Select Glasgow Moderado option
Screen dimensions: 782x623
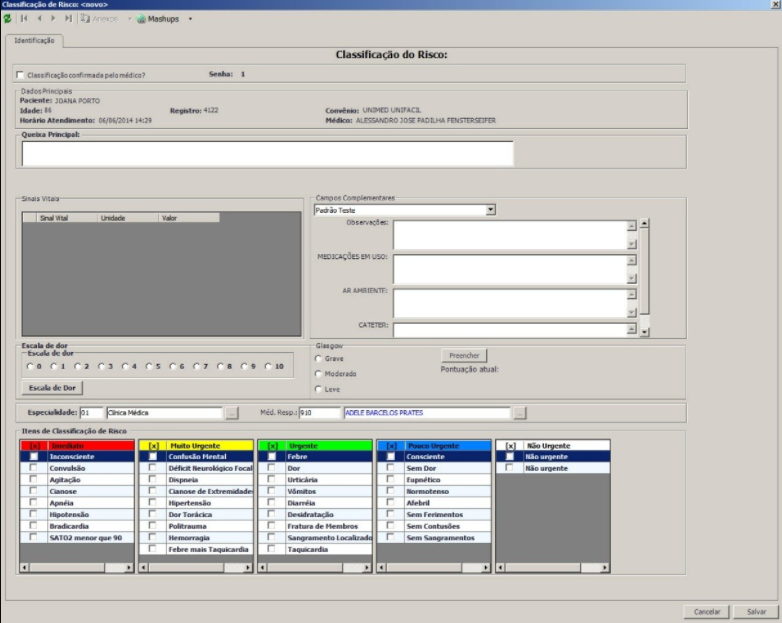pyautogui.click(x=318, y=374)
